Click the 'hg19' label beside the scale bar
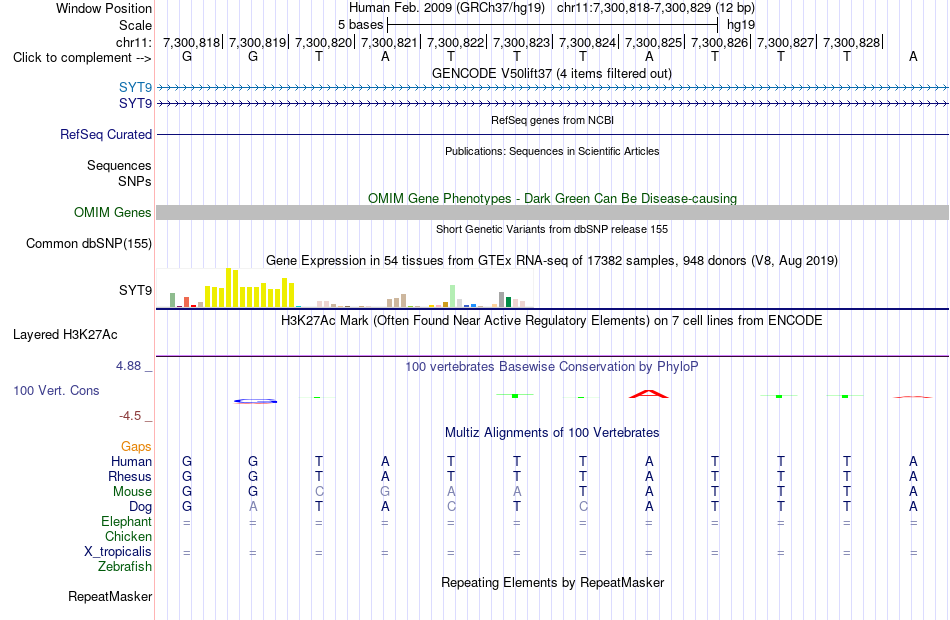 tap(741, 25)
